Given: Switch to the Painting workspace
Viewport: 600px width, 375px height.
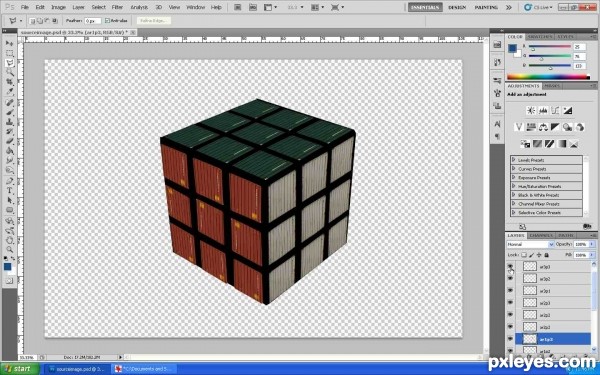Looking at the screenshot, I should (486, 7).
